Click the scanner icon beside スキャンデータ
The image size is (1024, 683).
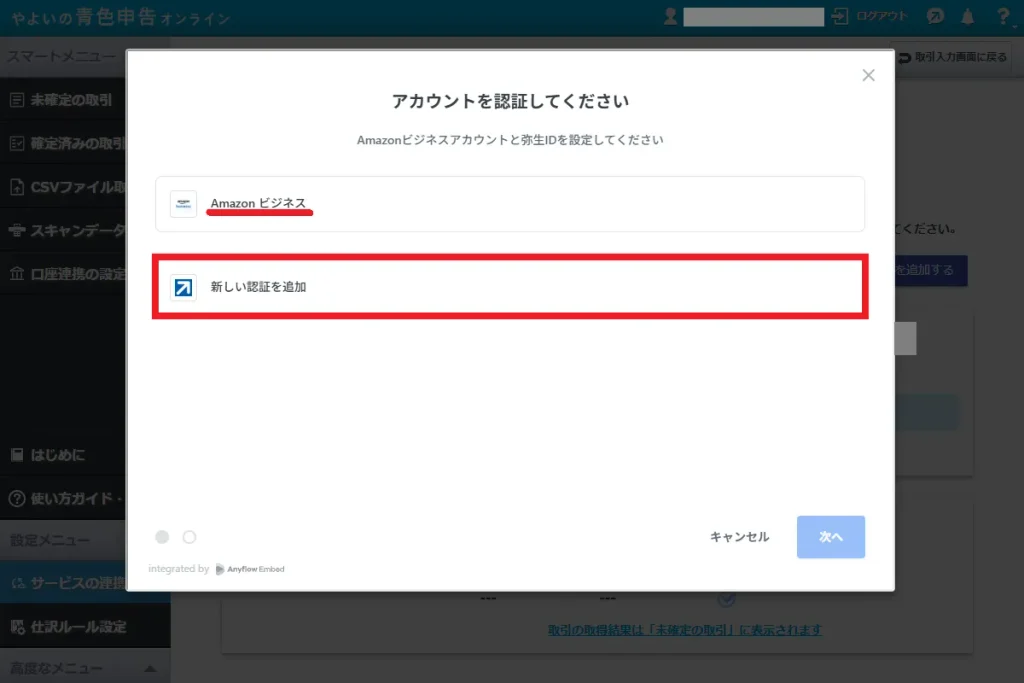17,230
